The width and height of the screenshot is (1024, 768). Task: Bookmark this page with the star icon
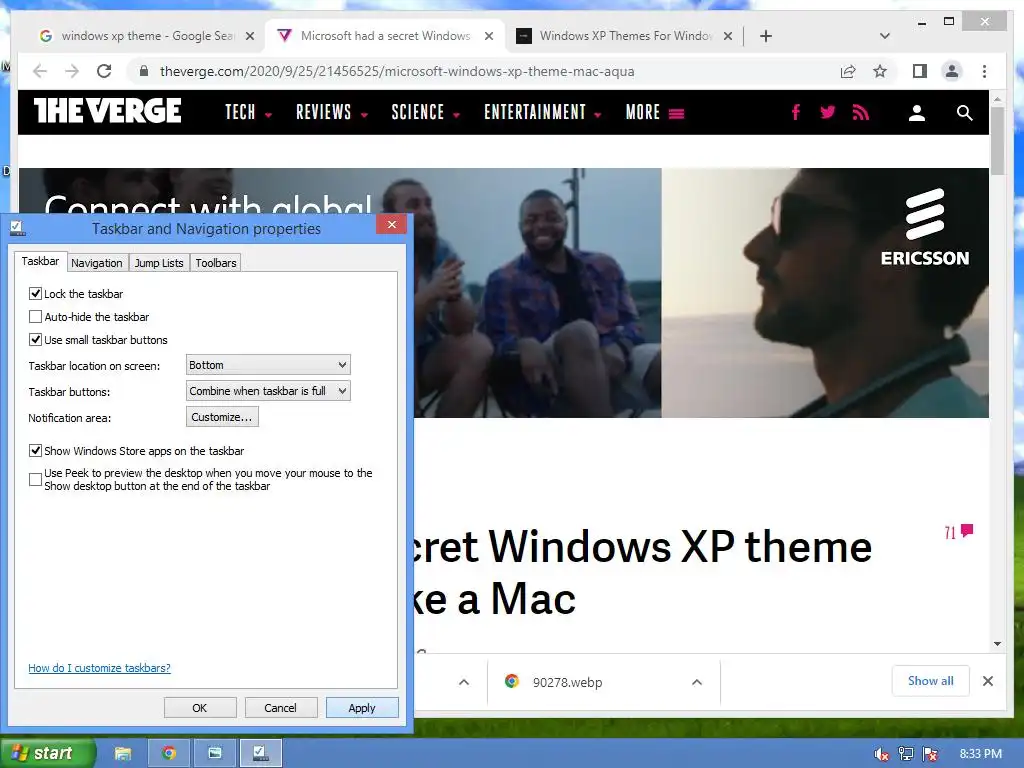[x=880, y=71]
